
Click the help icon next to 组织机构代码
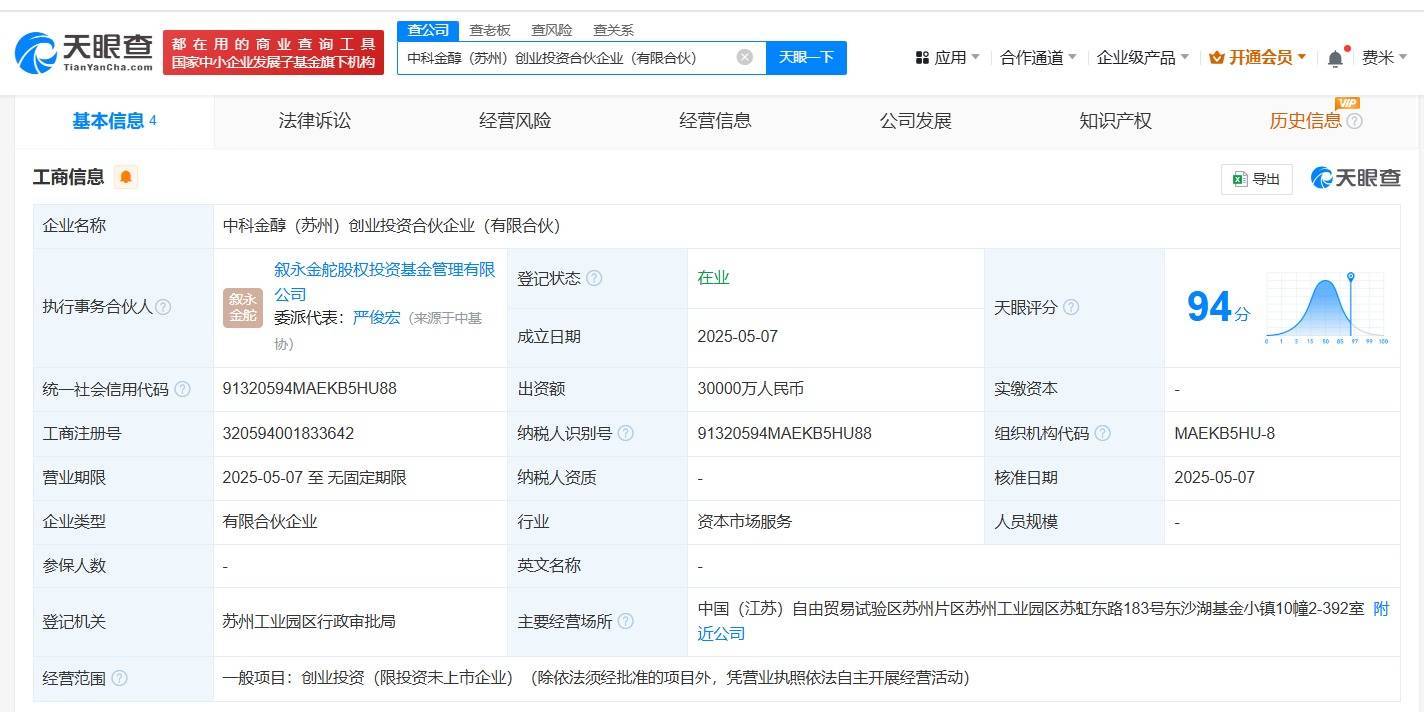coord(1102,433)
